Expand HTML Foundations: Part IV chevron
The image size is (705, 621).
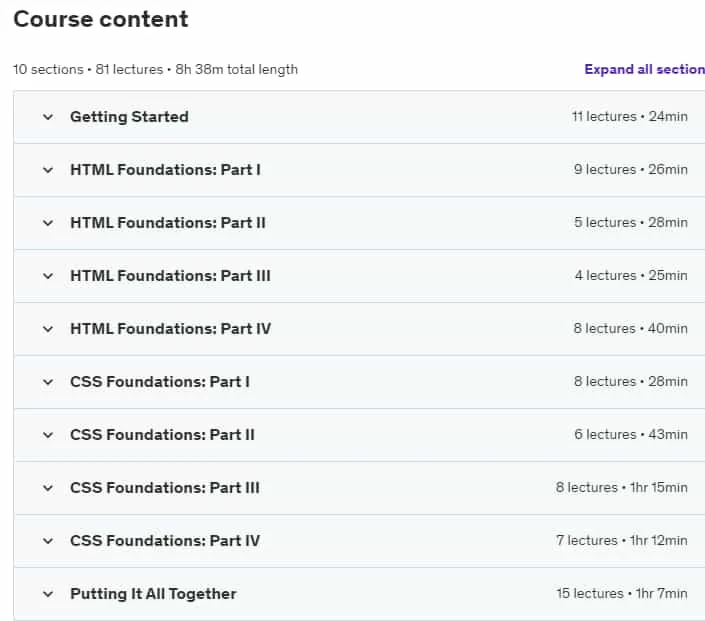pos(48,329)
